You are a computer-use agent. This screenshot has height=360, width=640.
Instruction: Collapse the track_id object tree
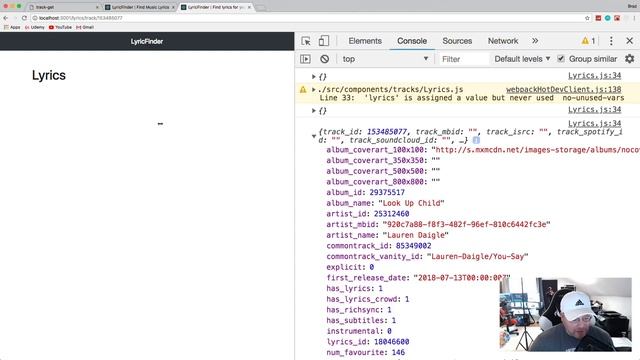[313, 136]
